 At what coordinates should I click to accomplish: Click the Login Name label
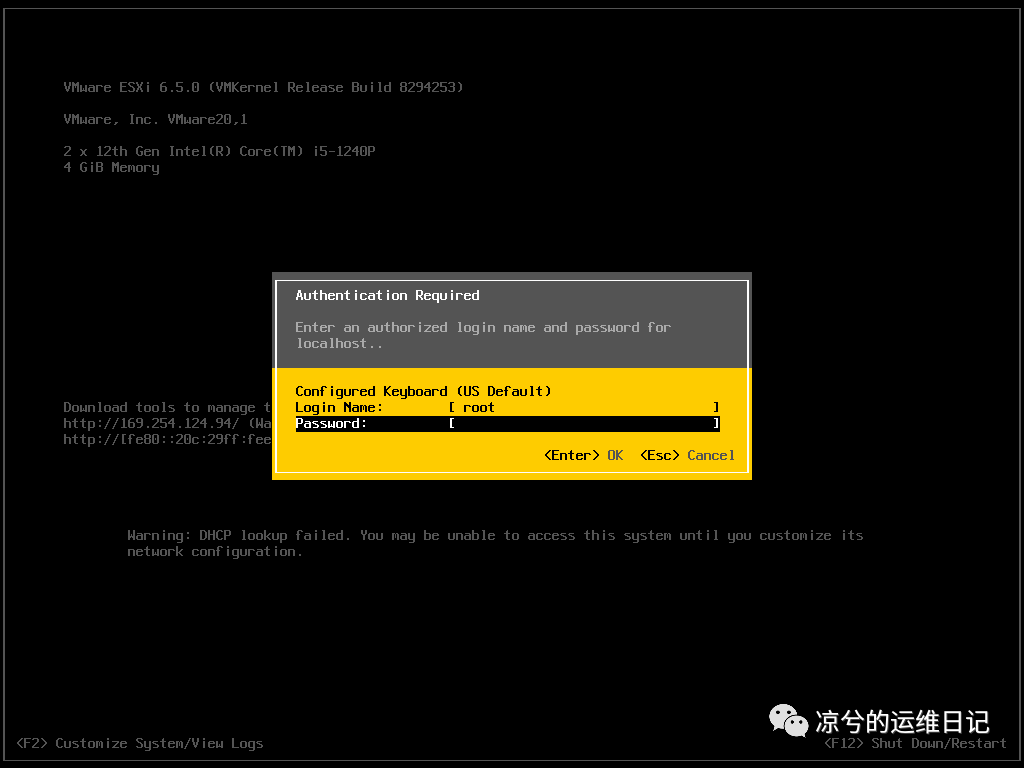339,408
